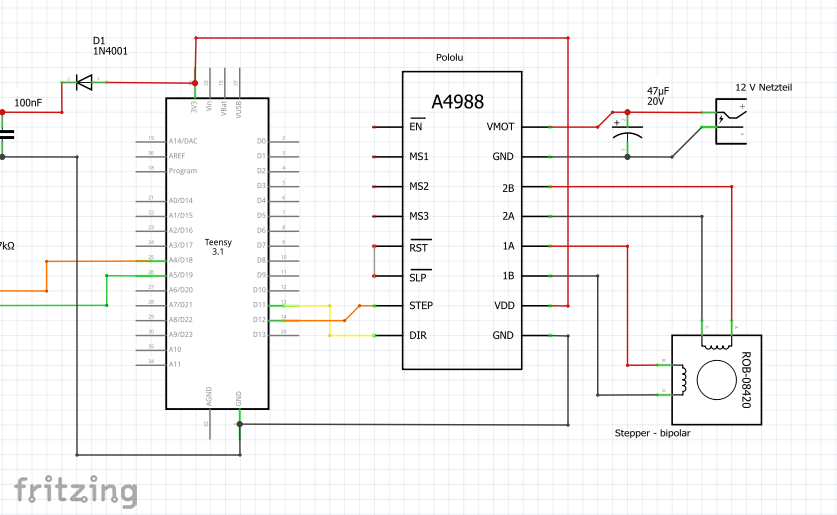Select the VDD pin label
The height and width of the screenshot is (515, 837).
[504, 305]
